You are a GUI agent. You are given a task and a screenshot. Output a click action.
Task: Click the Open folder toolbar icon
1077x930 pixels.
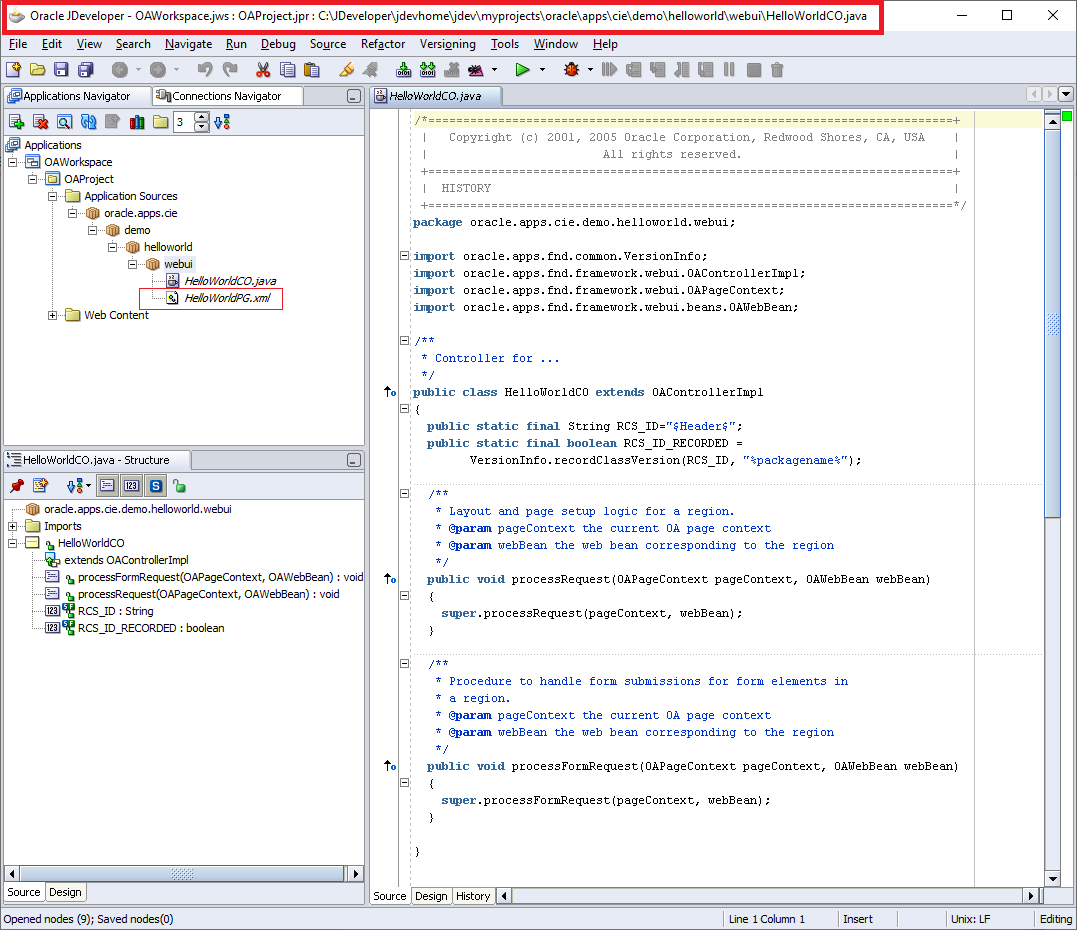point(38,69)
